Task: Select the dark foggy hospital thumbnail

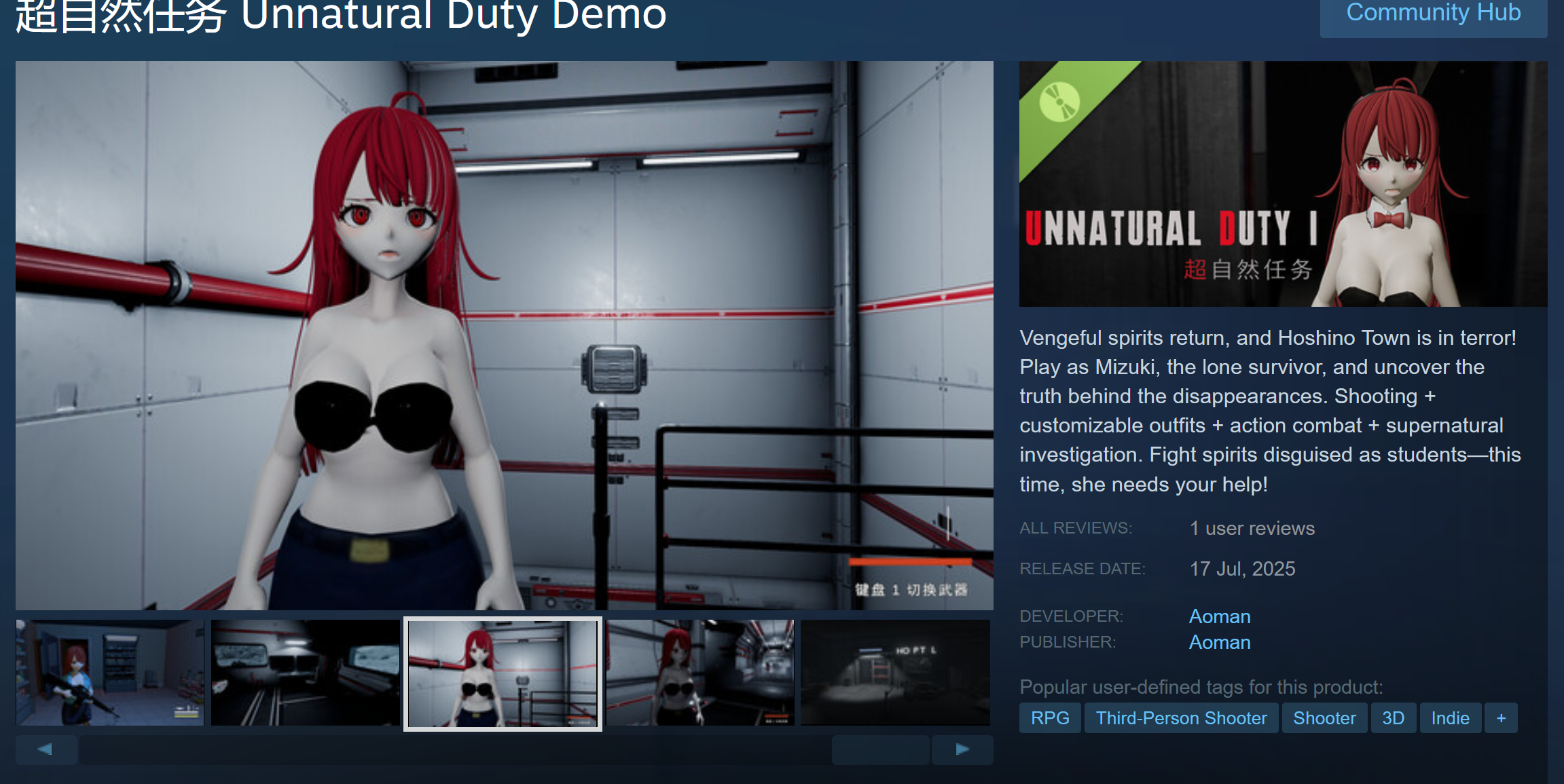Action: coord(896,673)
